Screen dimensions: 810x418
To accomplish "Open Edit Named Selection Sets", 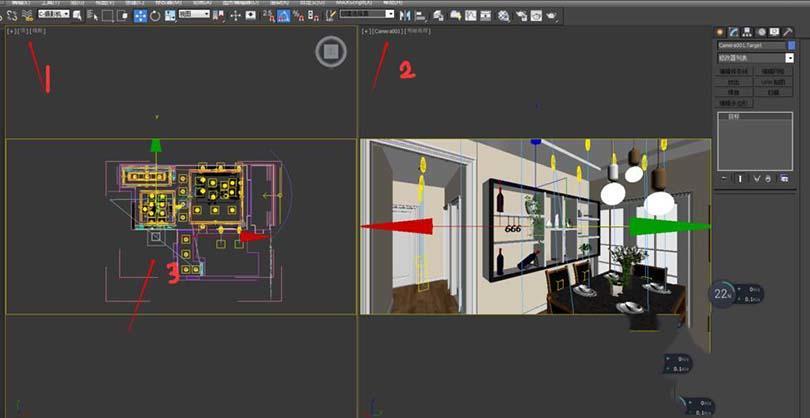I will 331,16.
